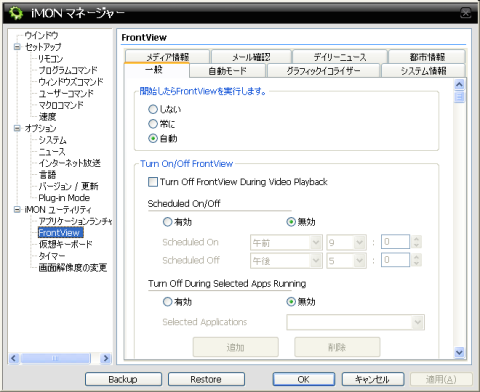Select リモコン in the tree
The image size is (480, 392).
(x=50, y=59)
